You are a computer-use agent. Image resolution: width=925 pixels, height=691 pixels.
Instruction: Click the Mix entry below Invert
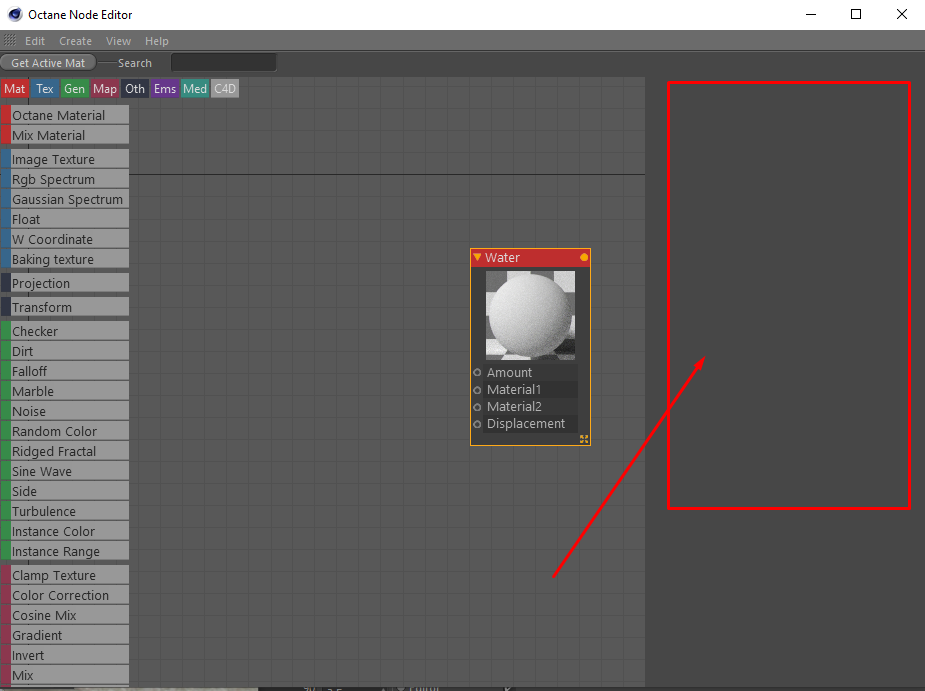pyautogui.click(x=65, y=675)
